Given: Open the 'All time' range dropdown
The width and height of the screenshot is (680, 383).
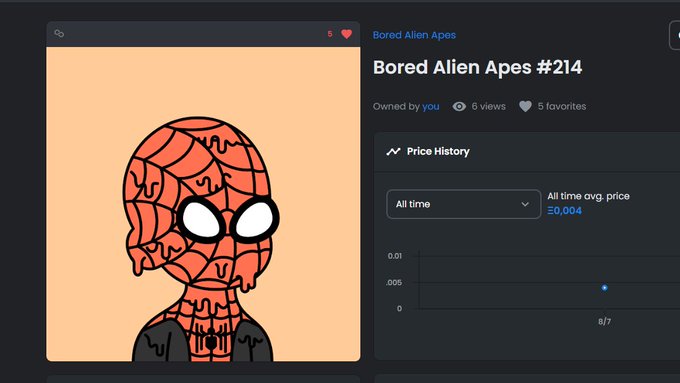Looking at the screenshot, I should click(x=464, y=204).
